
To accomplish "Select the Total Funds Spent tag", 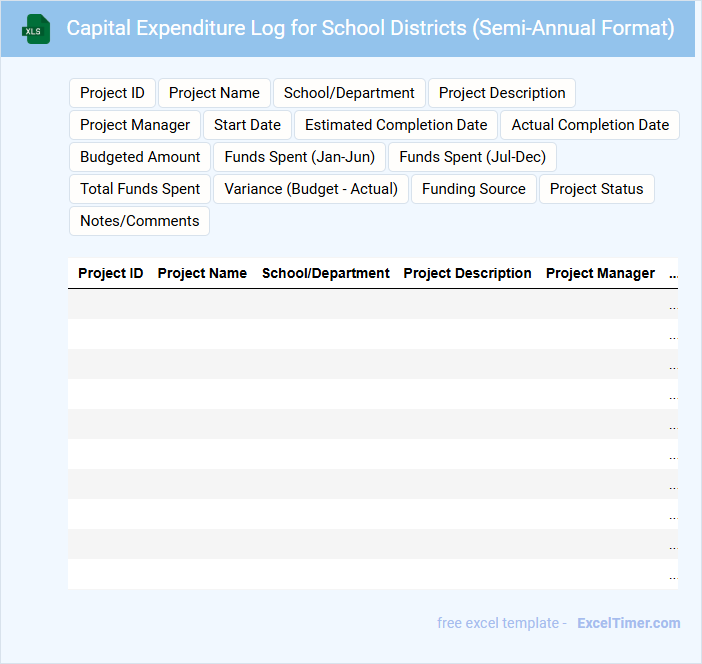I will (x=140, y=189).
